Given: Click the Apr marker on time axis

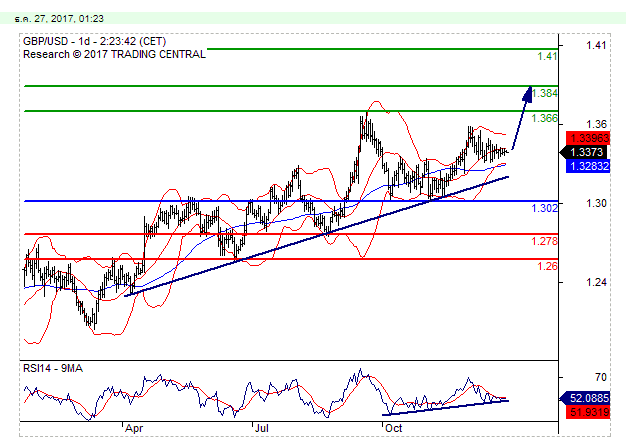Looking at the screenshot, I should pyautogui.click(x=136, y=427).
